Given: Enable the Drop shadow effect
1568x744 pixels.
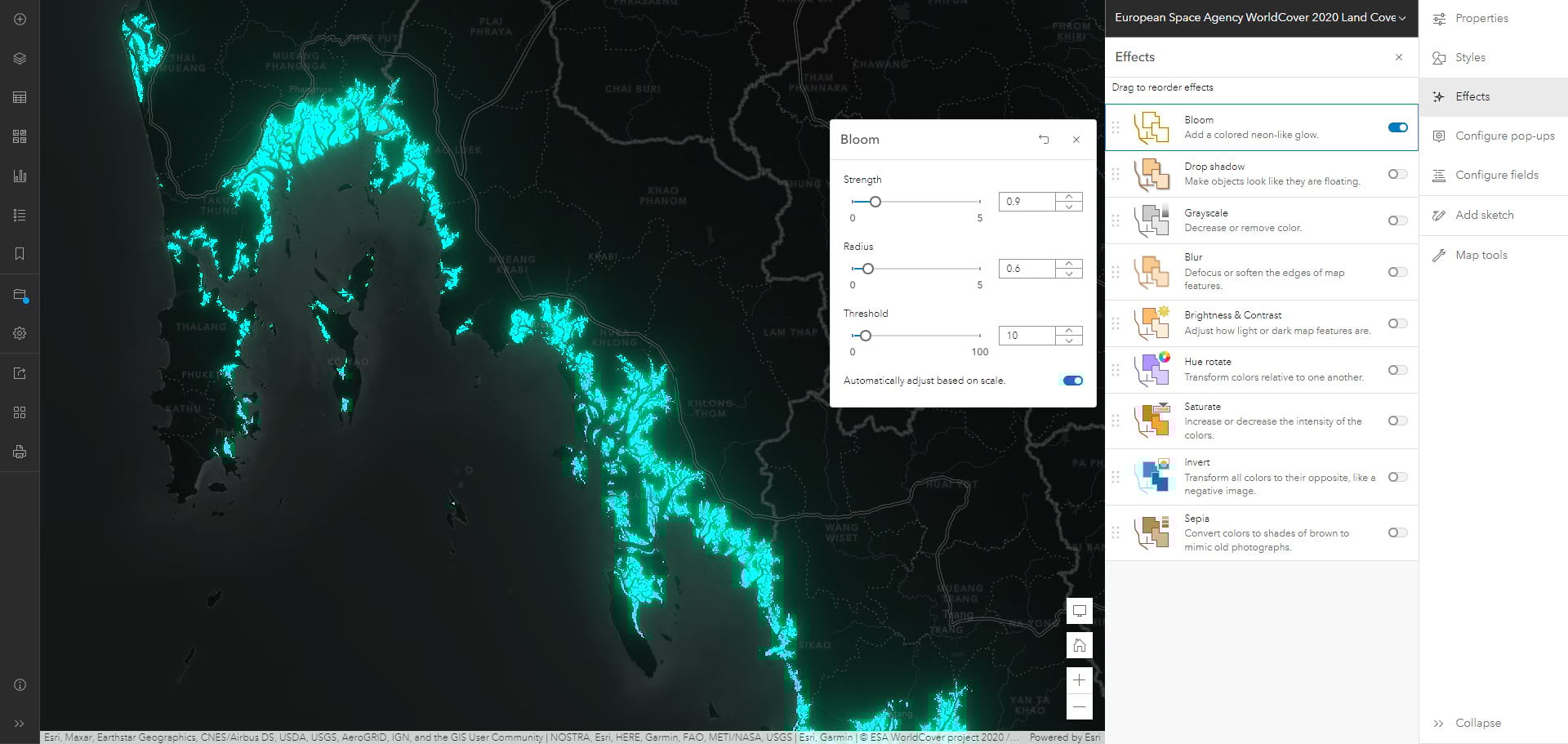Looking at the screenshot, I should point(1397,174).
